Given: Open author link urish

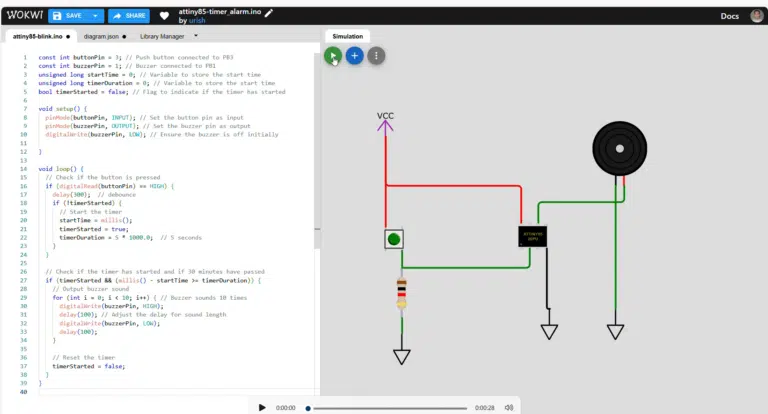Looking at the screenshot, I should (197, 21).
